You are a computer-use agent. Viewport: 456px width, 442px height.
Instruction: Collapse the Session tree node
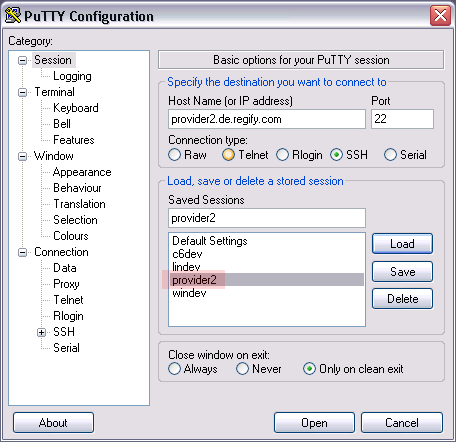click(x=22, y=60)
